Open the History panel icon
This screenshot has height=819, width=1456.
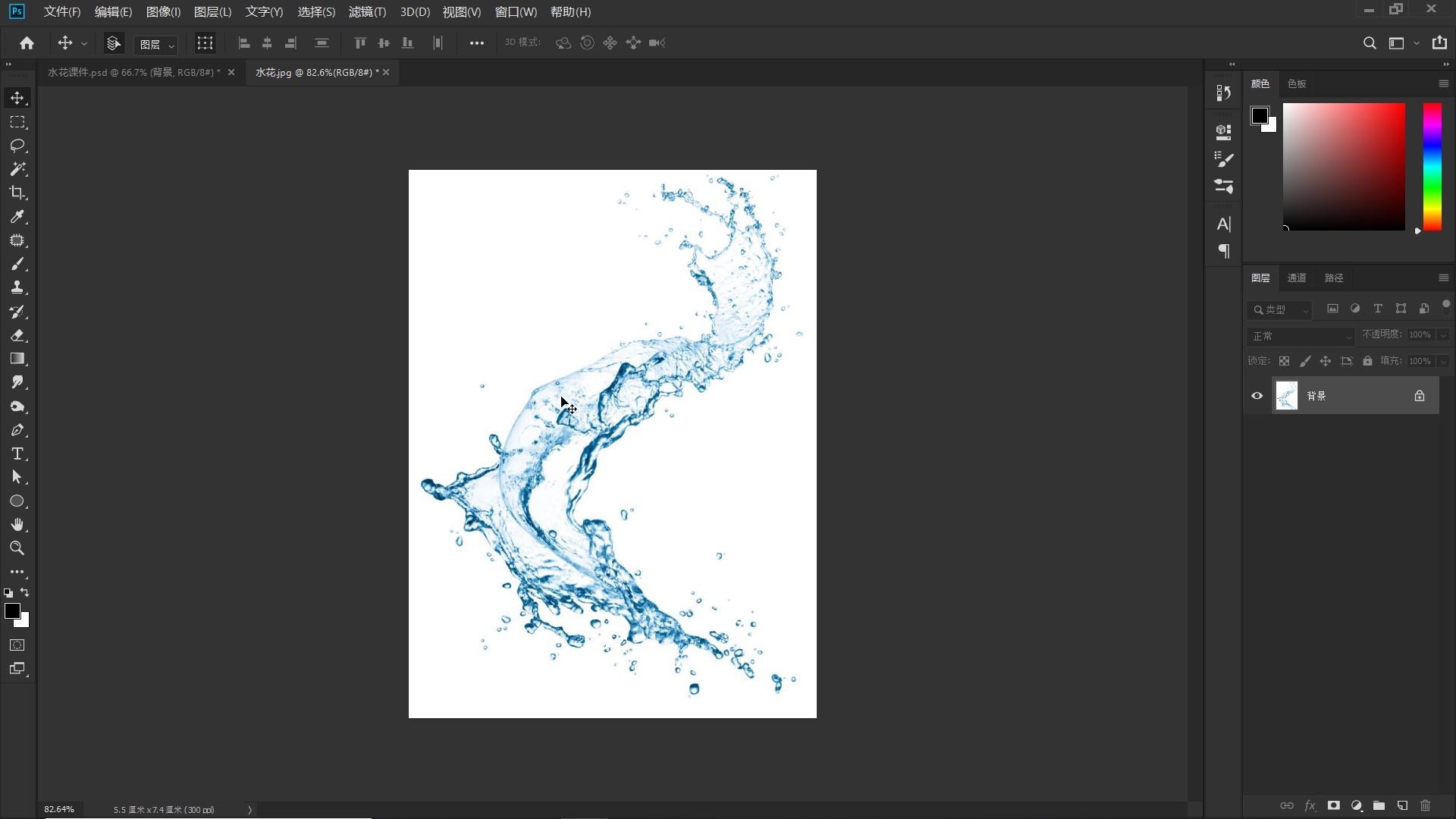(1223, 93)
